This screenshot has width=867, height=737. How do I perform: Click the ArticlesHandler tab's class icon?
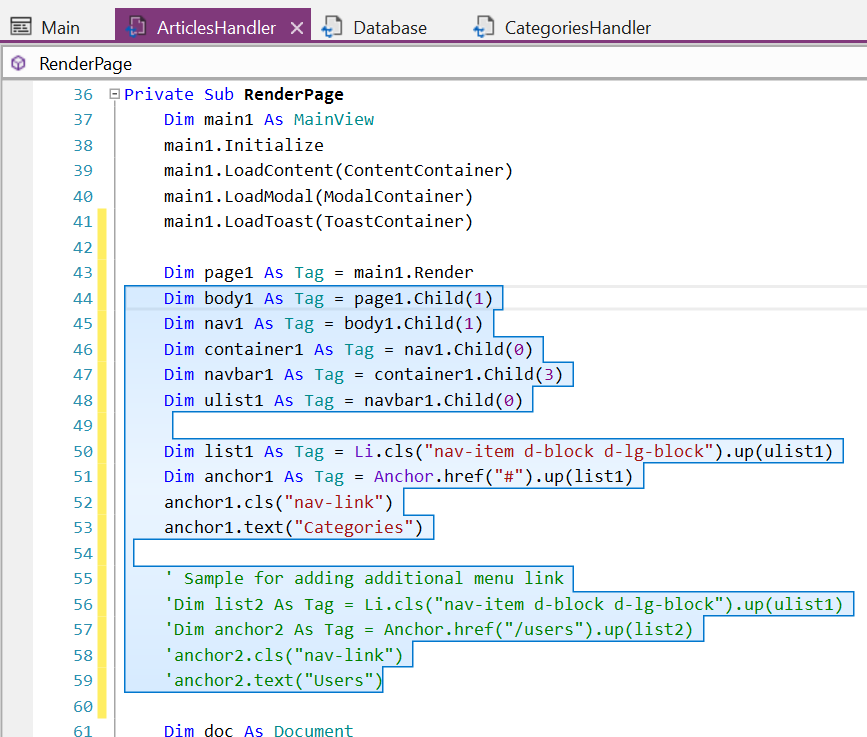click(x=136, y=27)
